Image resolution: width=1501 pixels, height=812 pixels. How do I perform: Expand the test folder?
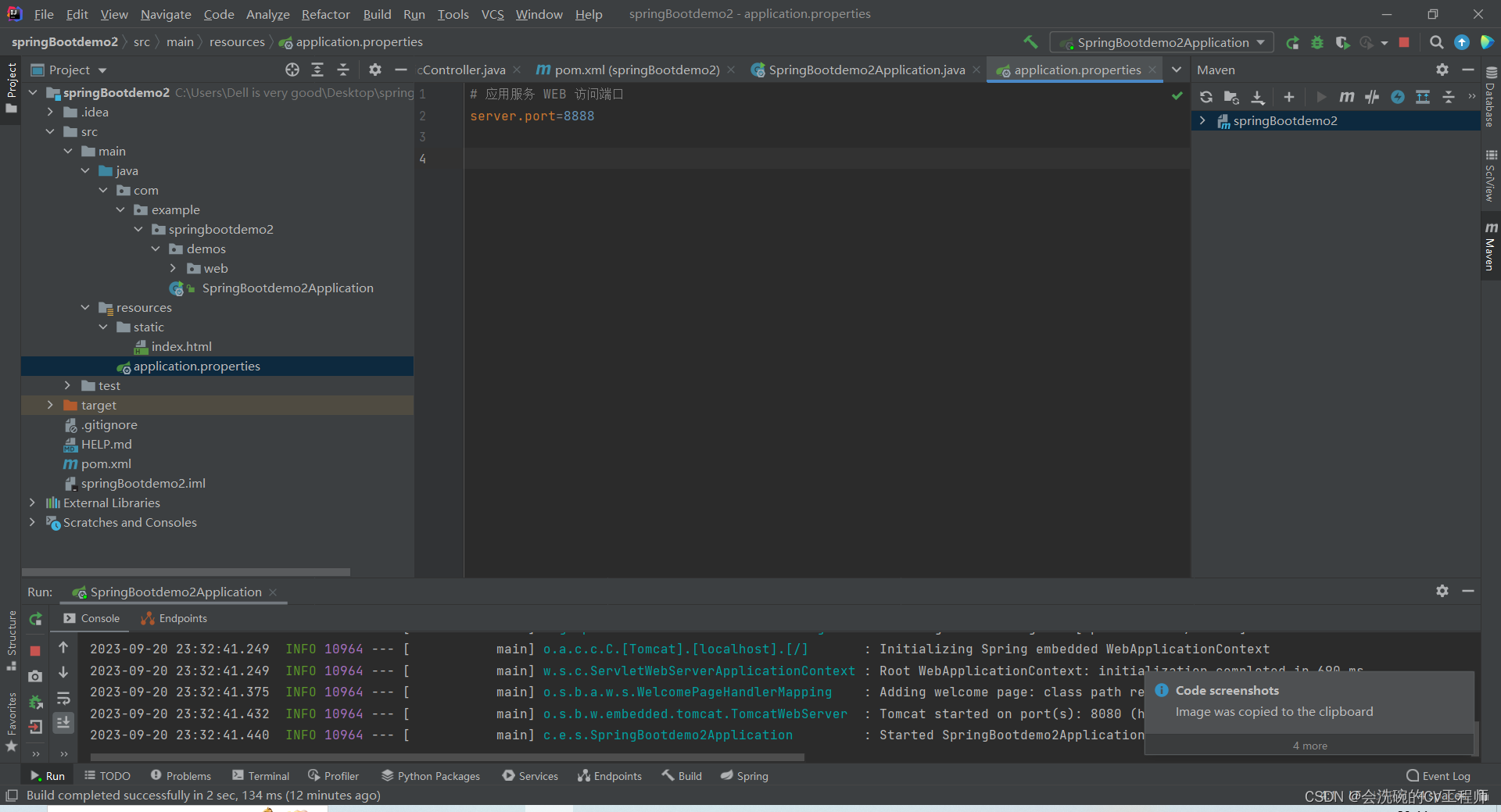click(67, 385)
